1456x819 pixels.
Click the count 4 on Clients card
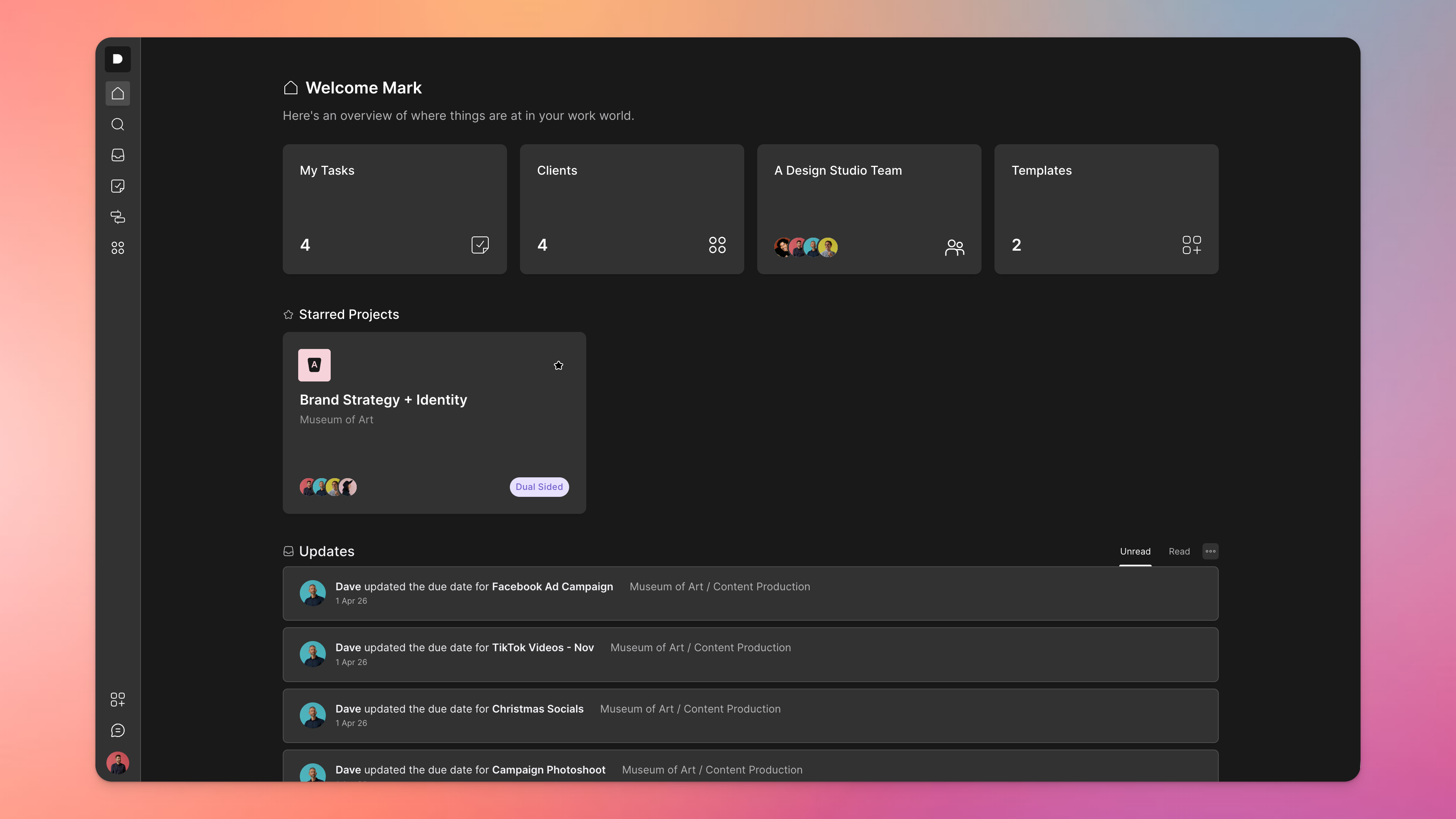tap(542, 245)
